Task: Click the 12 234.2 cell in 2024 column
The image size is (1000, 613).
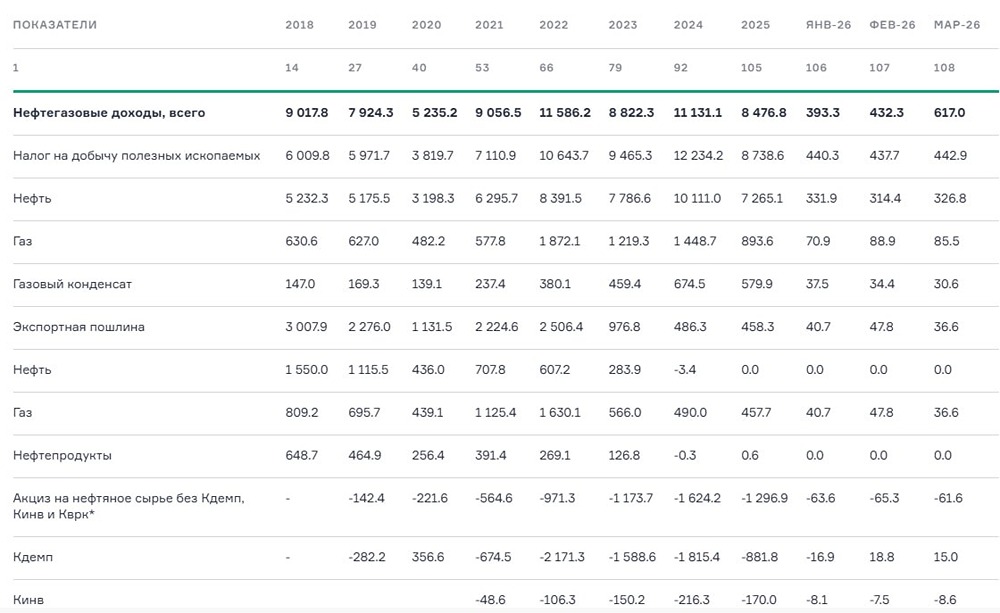Action: [697, 156]
